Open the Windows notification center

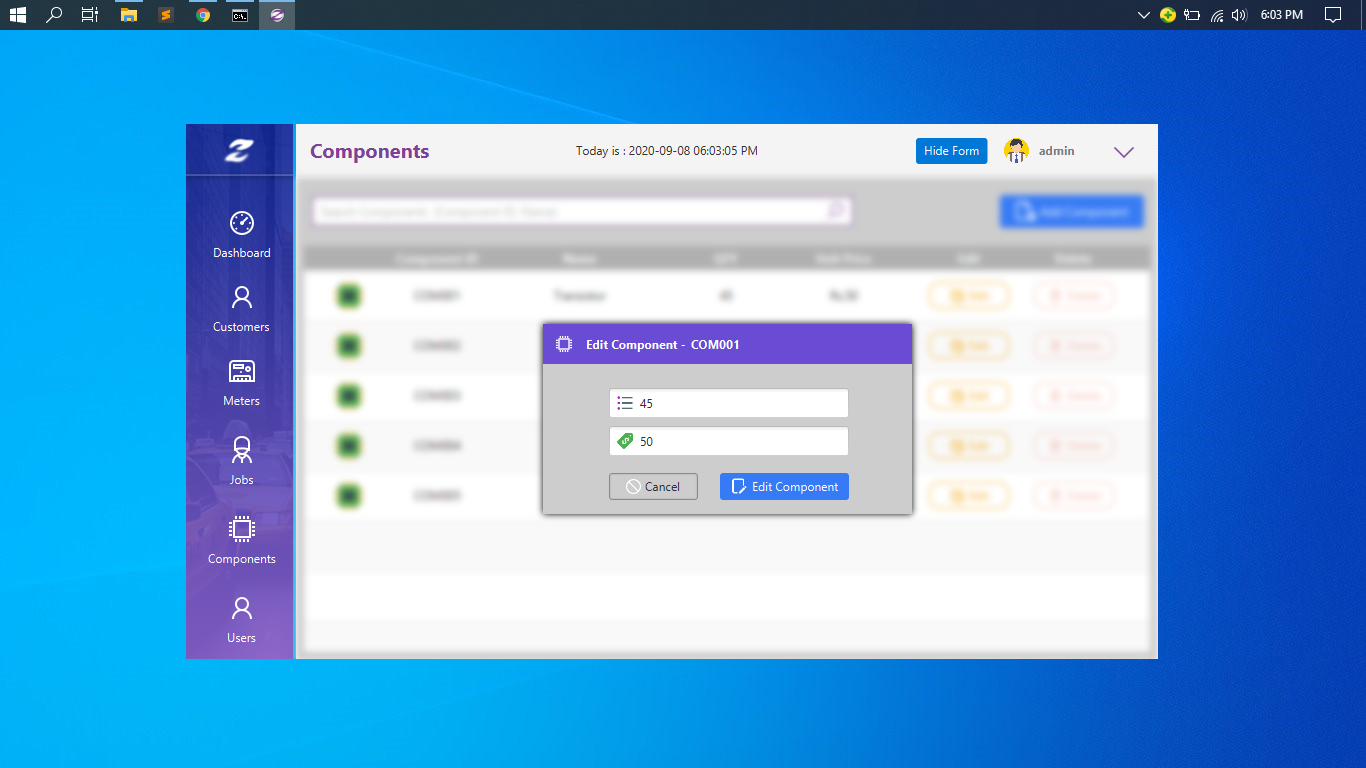(x=1332, y=15)
